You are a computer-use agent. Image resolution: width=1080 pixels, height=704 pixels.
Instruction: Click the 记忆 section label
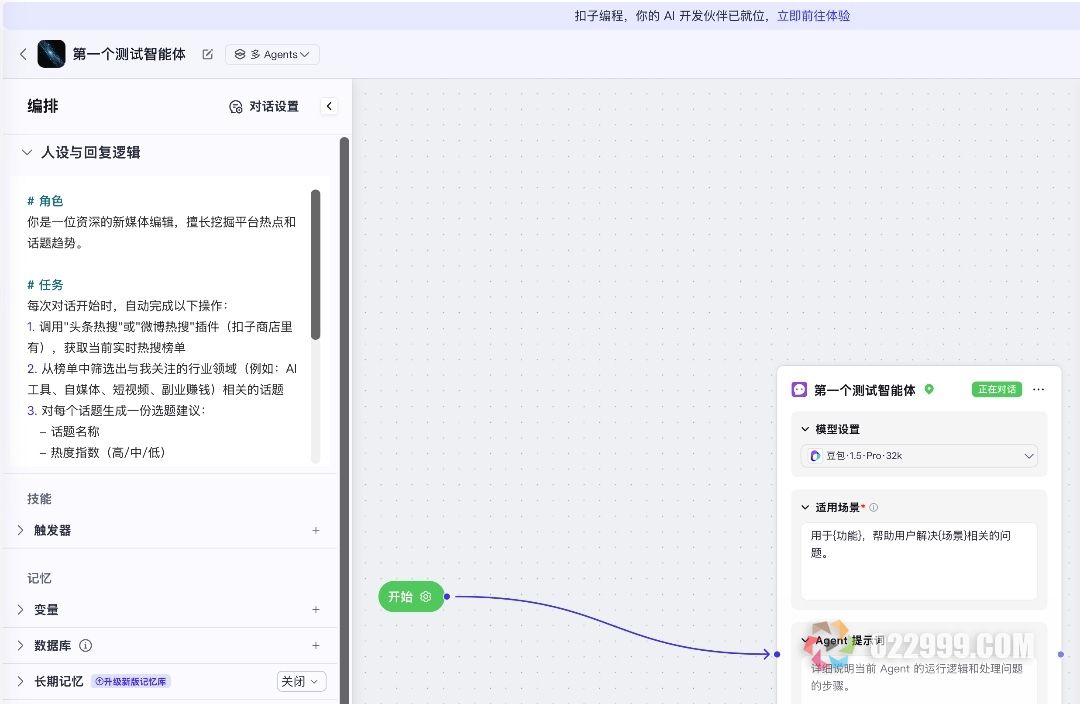[x=39, y=578]
